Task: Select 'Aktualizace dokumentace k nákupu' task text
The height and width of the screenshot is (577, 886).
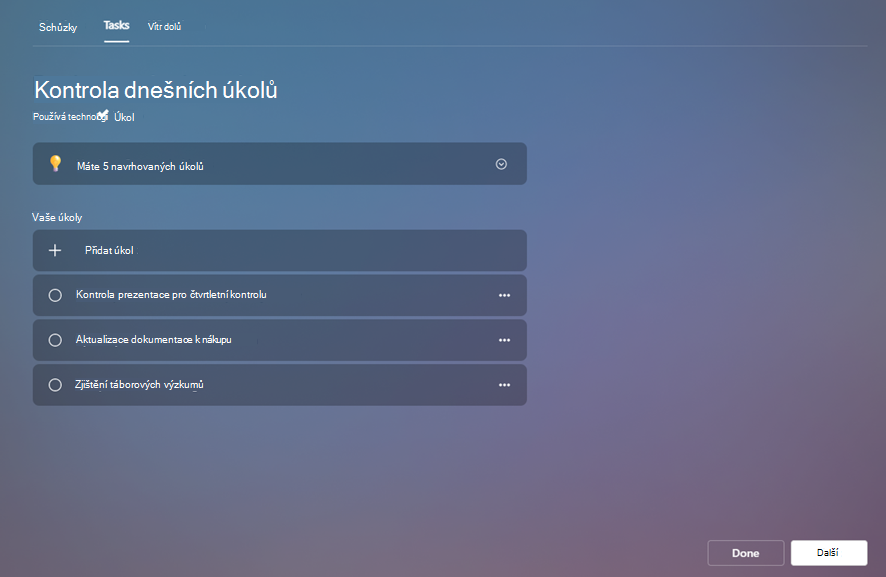Action: point(154,339)
